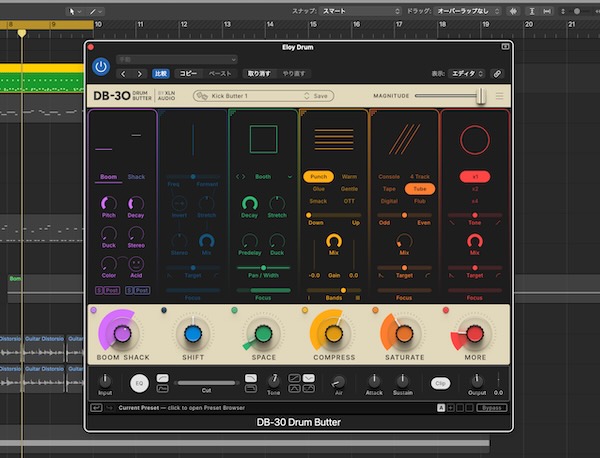Select the Tube saturation type
Image resolution: width=600 pixels, height=458 pixels.
point(420,189)
